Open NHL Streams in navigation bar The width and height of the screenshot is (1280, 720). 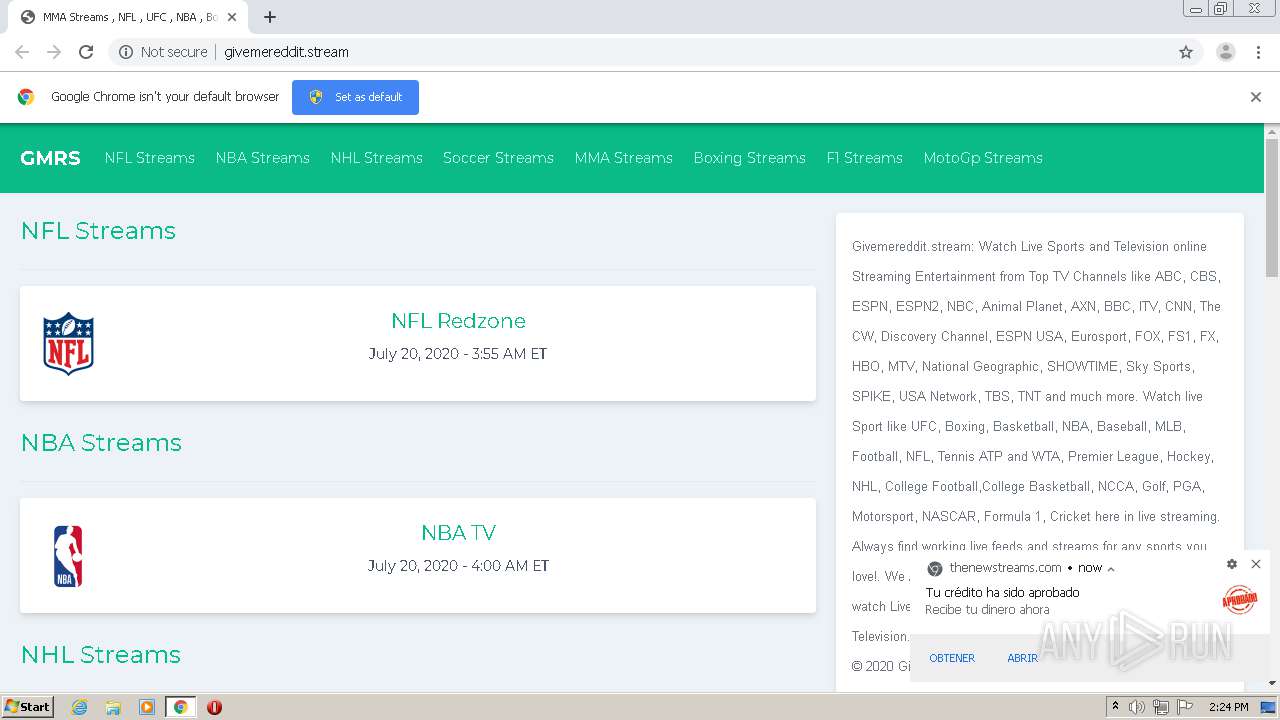pyautogui.click(x=377, y=158)
